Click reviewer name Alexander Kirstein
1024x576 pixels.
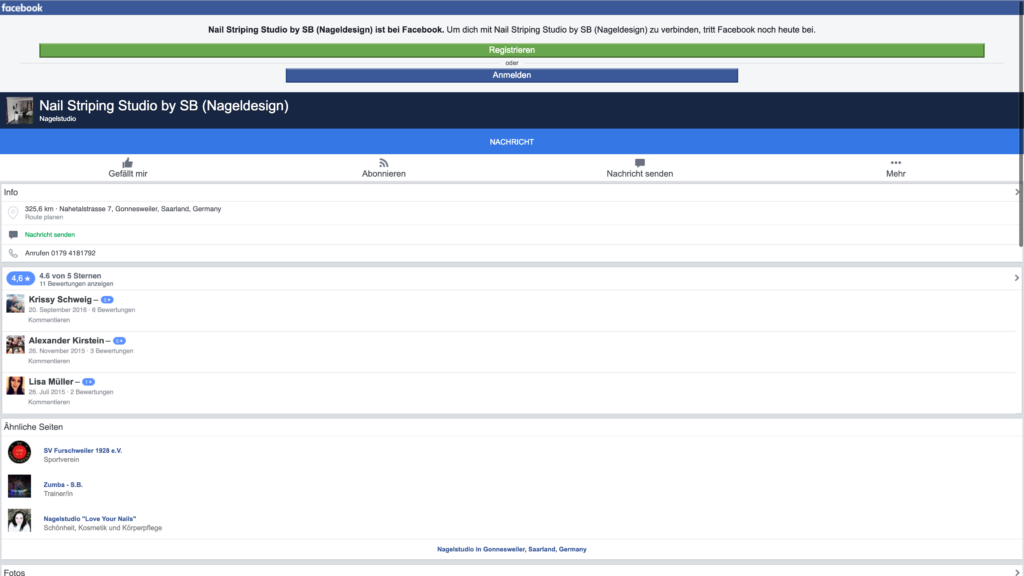pyautogui.click(x=66, y=341)
